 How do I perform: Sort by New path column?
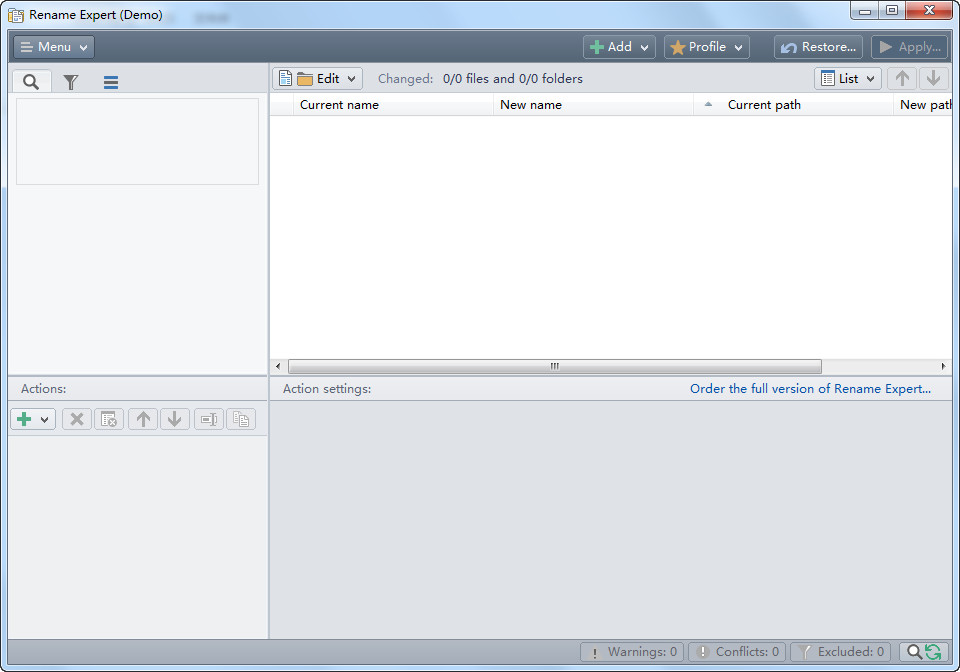[923, 105]
